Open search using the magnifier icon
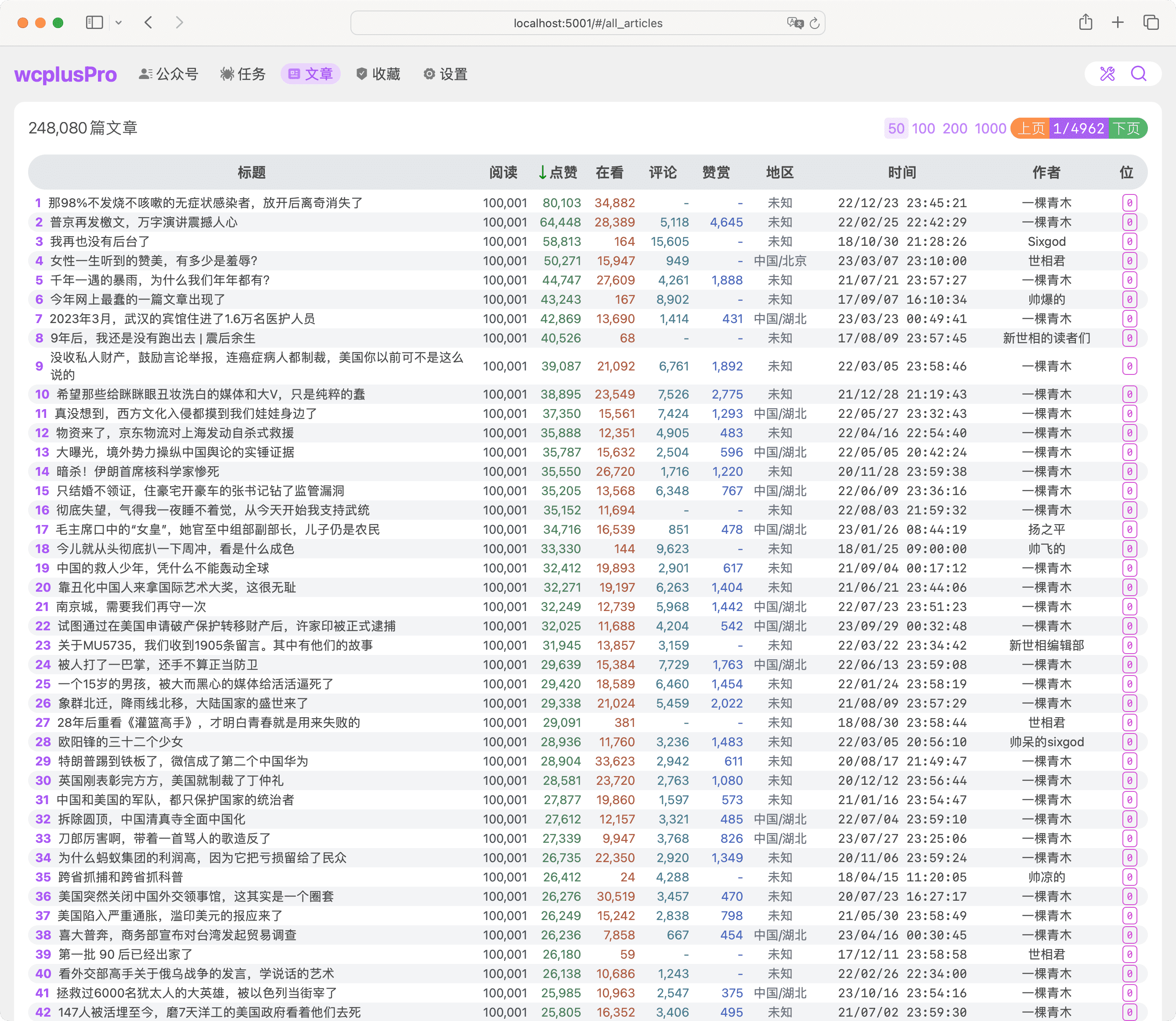The width and height of the screenshot is (1176, 1021). click(x=1138, y=73)
